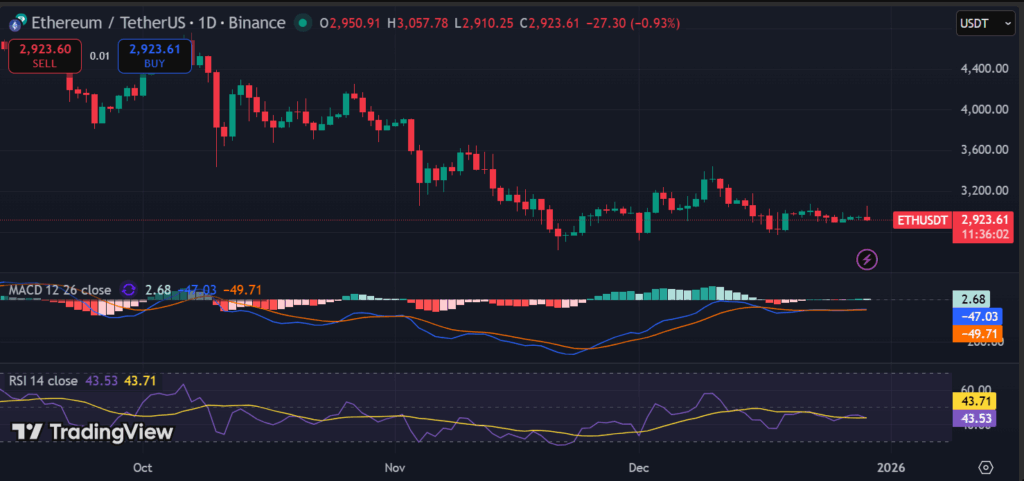Select the MACD 12 26 close legend
The width and height of the screenshot is (1024, 481).
(60, 290)
